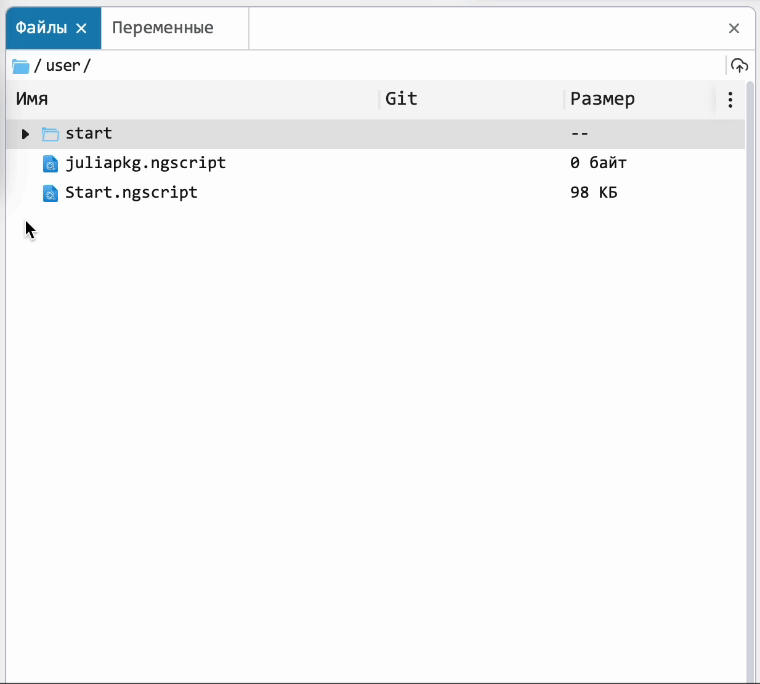
Task: Click the start folder icon
Action: tap(50, 134)
